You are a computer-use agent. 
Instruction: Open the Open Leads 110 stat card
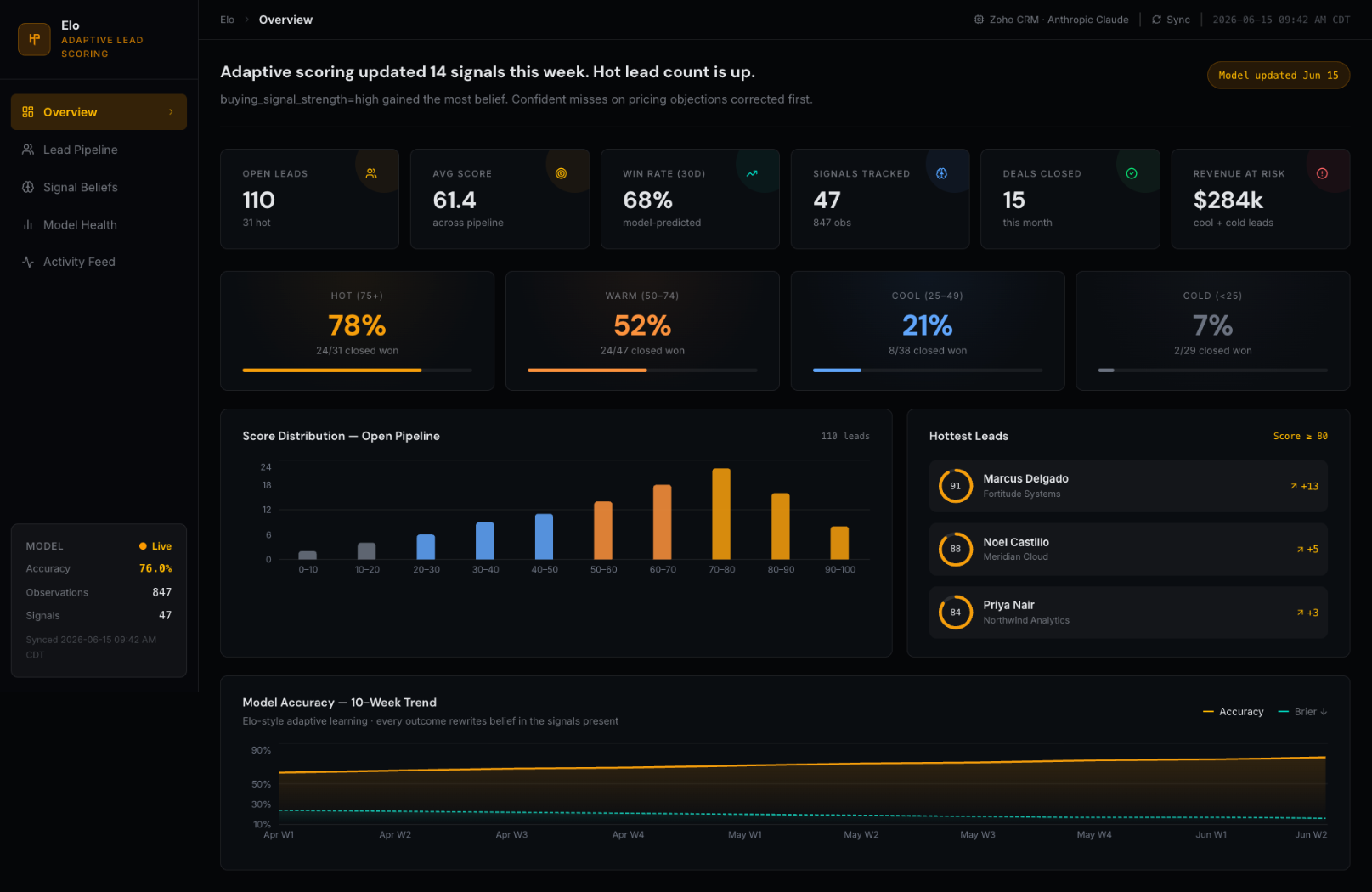(309, 199)
